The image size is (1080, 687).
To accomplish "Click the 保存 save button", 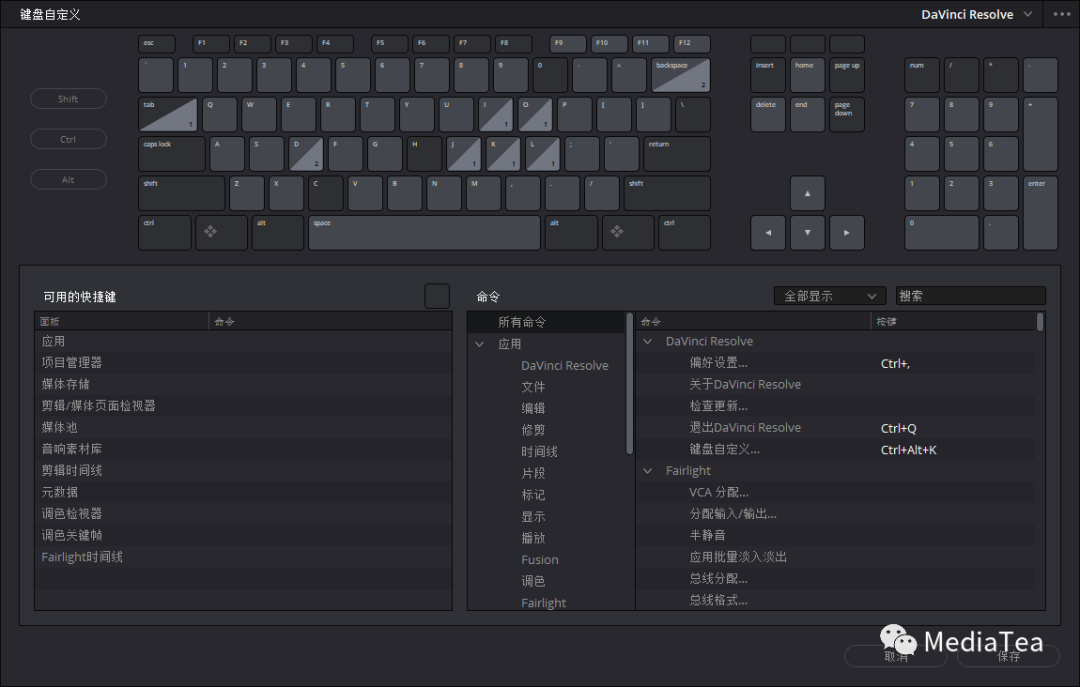I will pos(1008,656).
